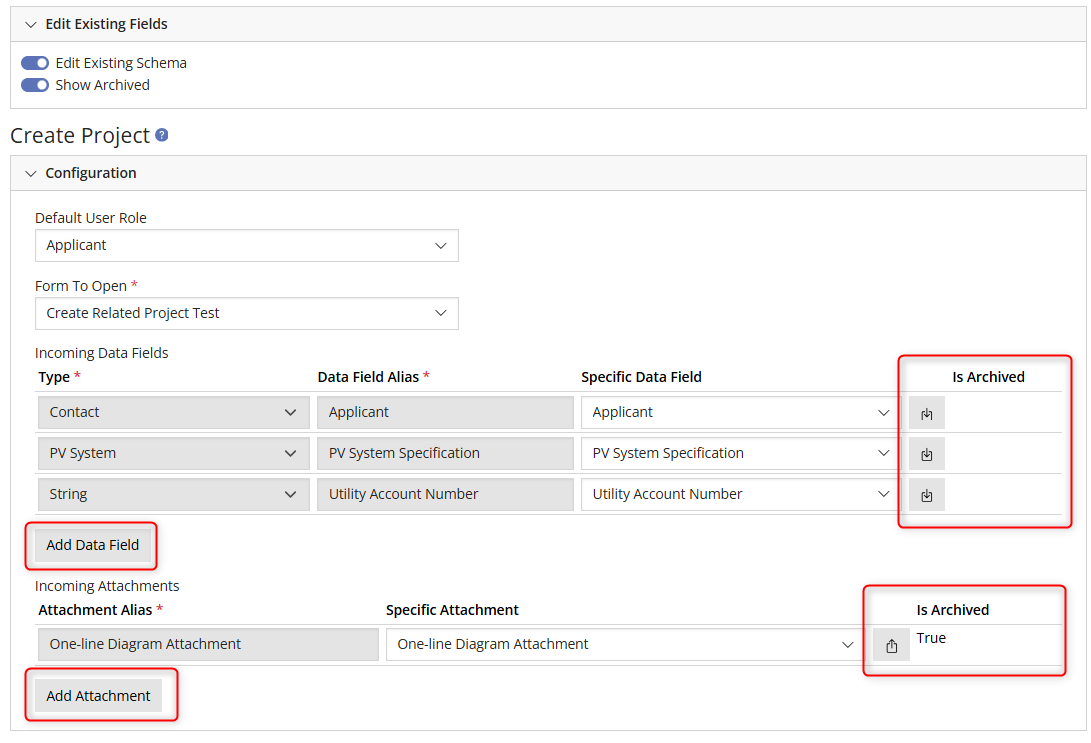Collapse the Configuration section
1091x743 pixels.
pyautogui.click(x=31, y=173)
